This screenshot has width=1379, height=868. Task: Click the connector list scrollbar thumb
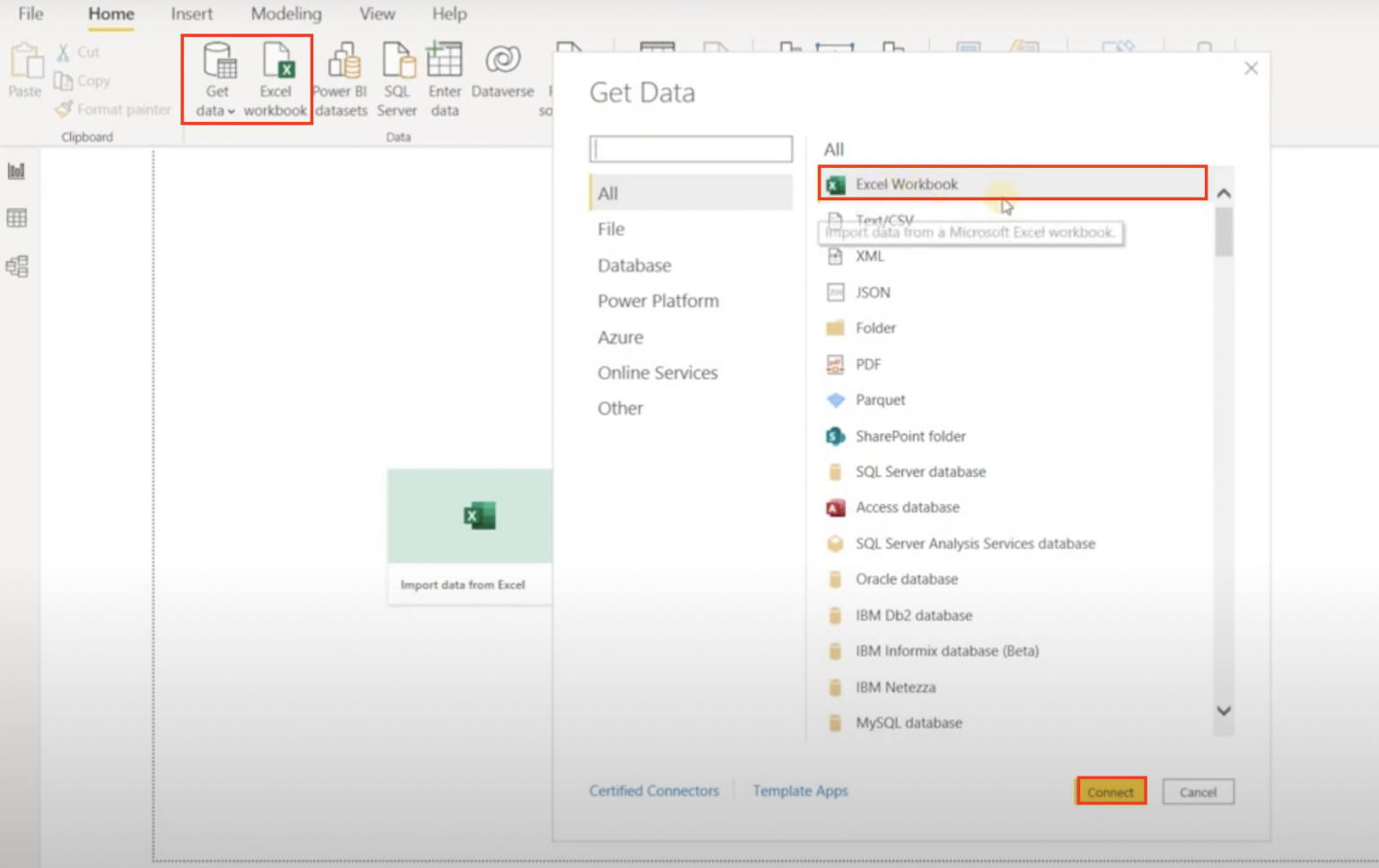coord(1224,232)
